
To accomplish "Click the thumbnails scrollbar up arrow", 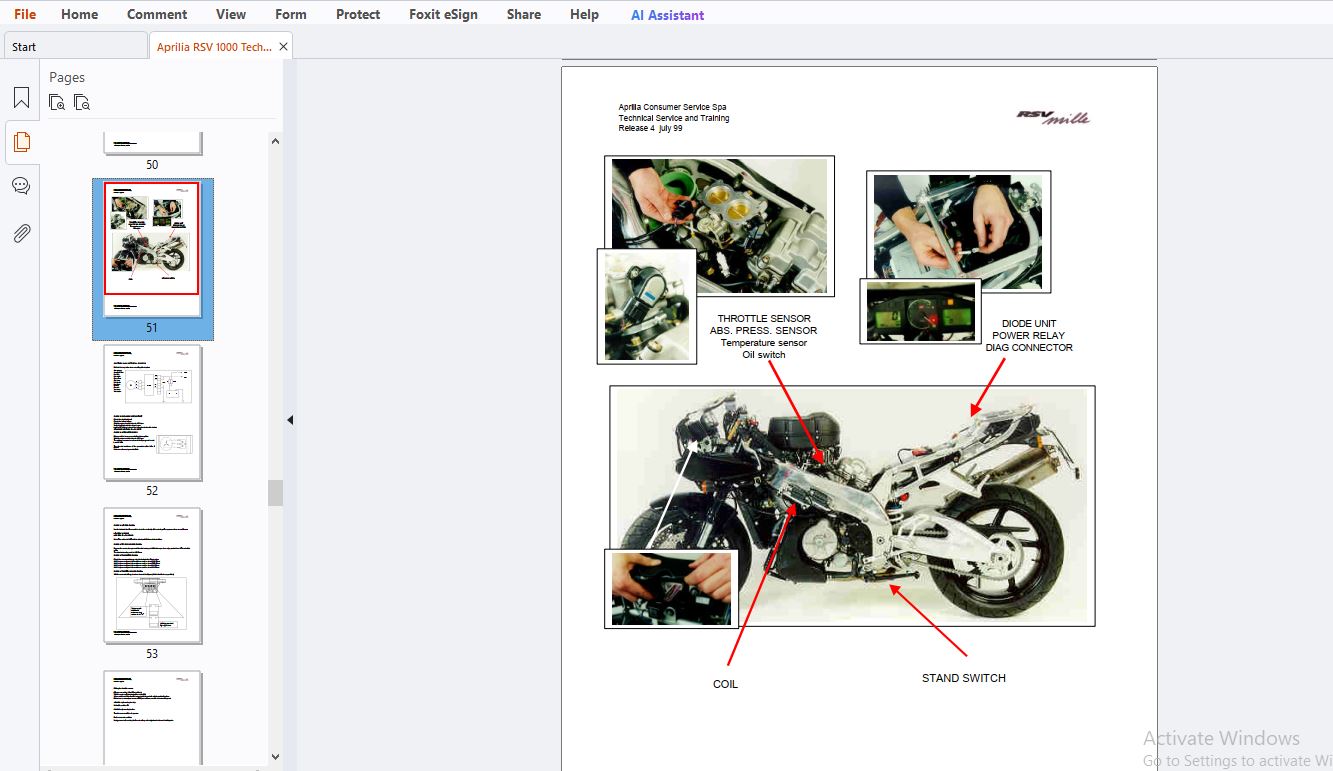I will point(276,141).
